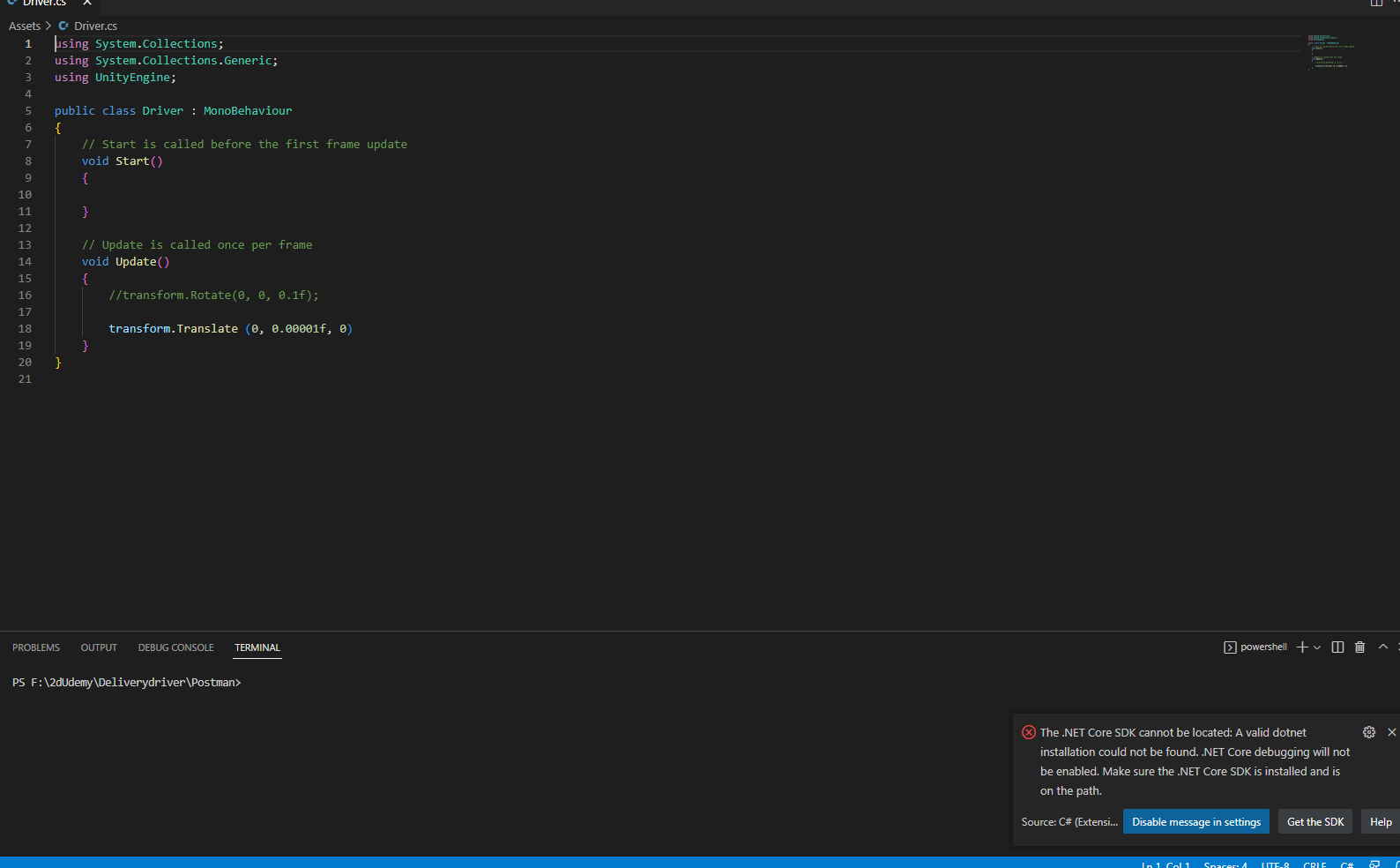Open the C# language mode selector
1400x868 pixels.
tap(1346, 864)
